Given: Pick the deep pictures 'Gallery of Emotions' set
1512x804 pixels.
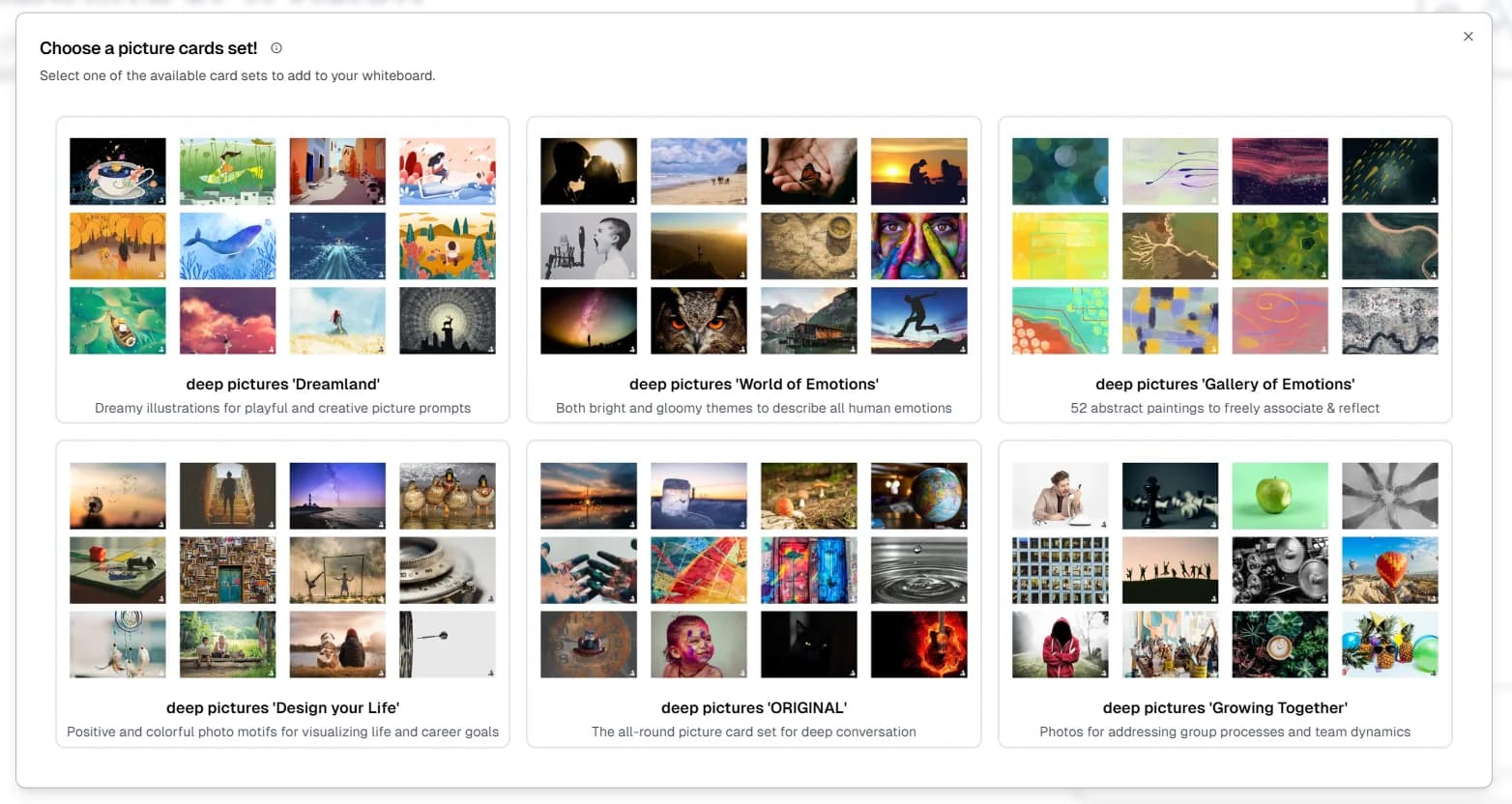Looking at the screenshot, I should point(1224,384).
